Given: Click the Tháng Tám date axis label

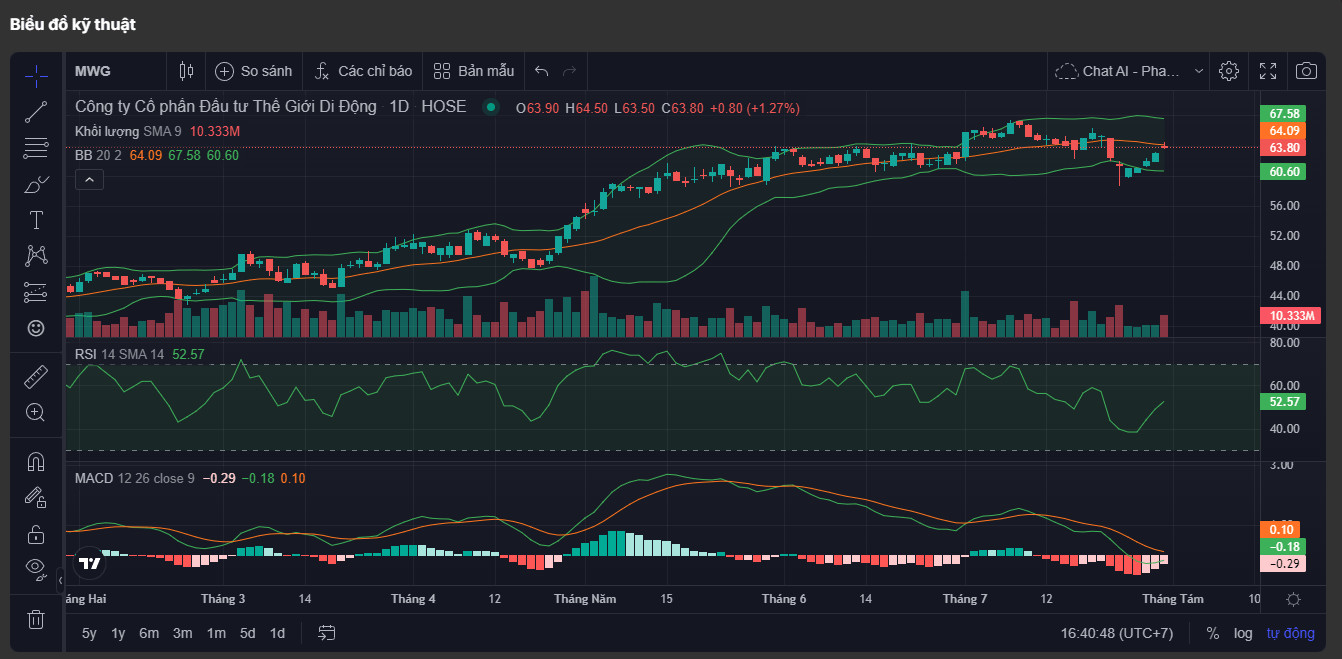Looking at the screenshot, I should pos(1173,599).
